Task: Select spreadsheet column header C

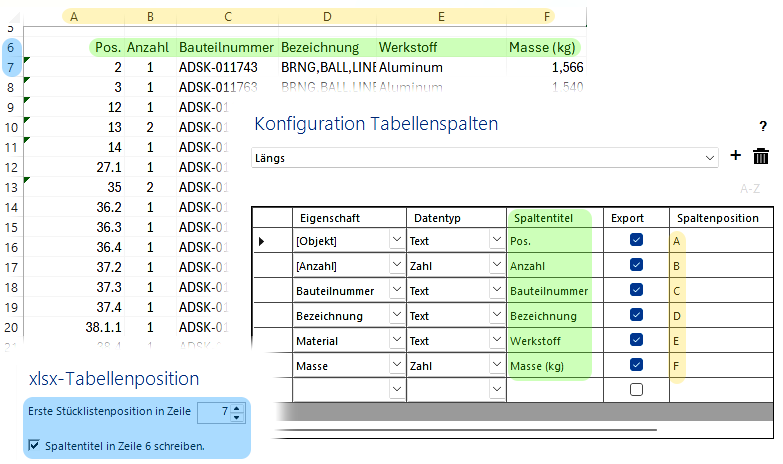Action: coord(228,17)
